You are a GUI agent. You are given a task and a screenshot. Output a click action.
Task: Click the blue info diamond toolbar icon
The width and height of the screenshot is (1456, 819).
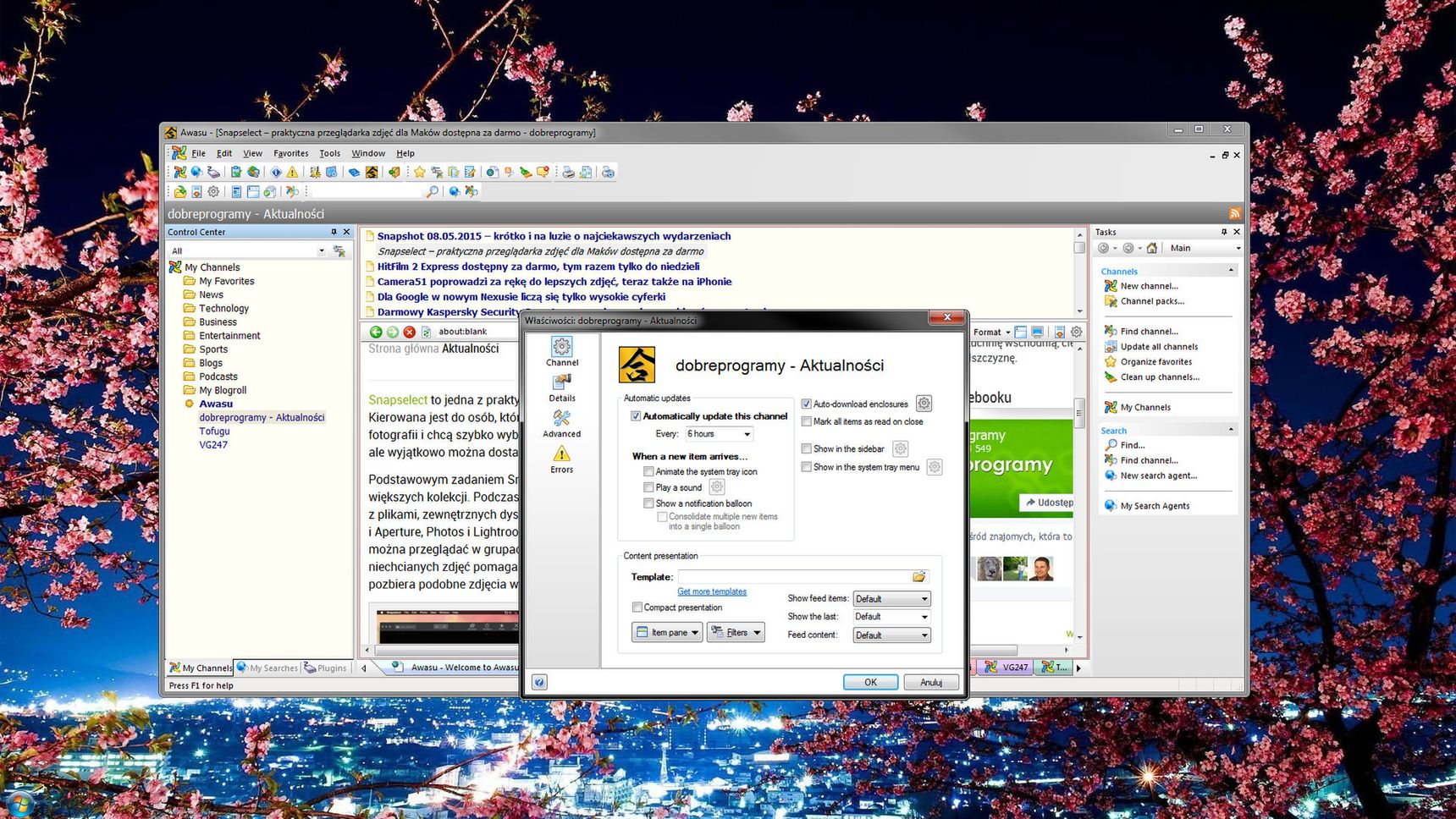(276, 172)
